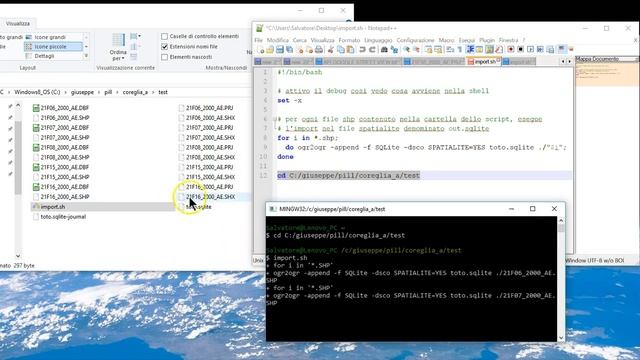Navigate to Windows8_OS (C:) breadcrumb
The width and height of the screenshot is (640, 360).
(37, 92)
